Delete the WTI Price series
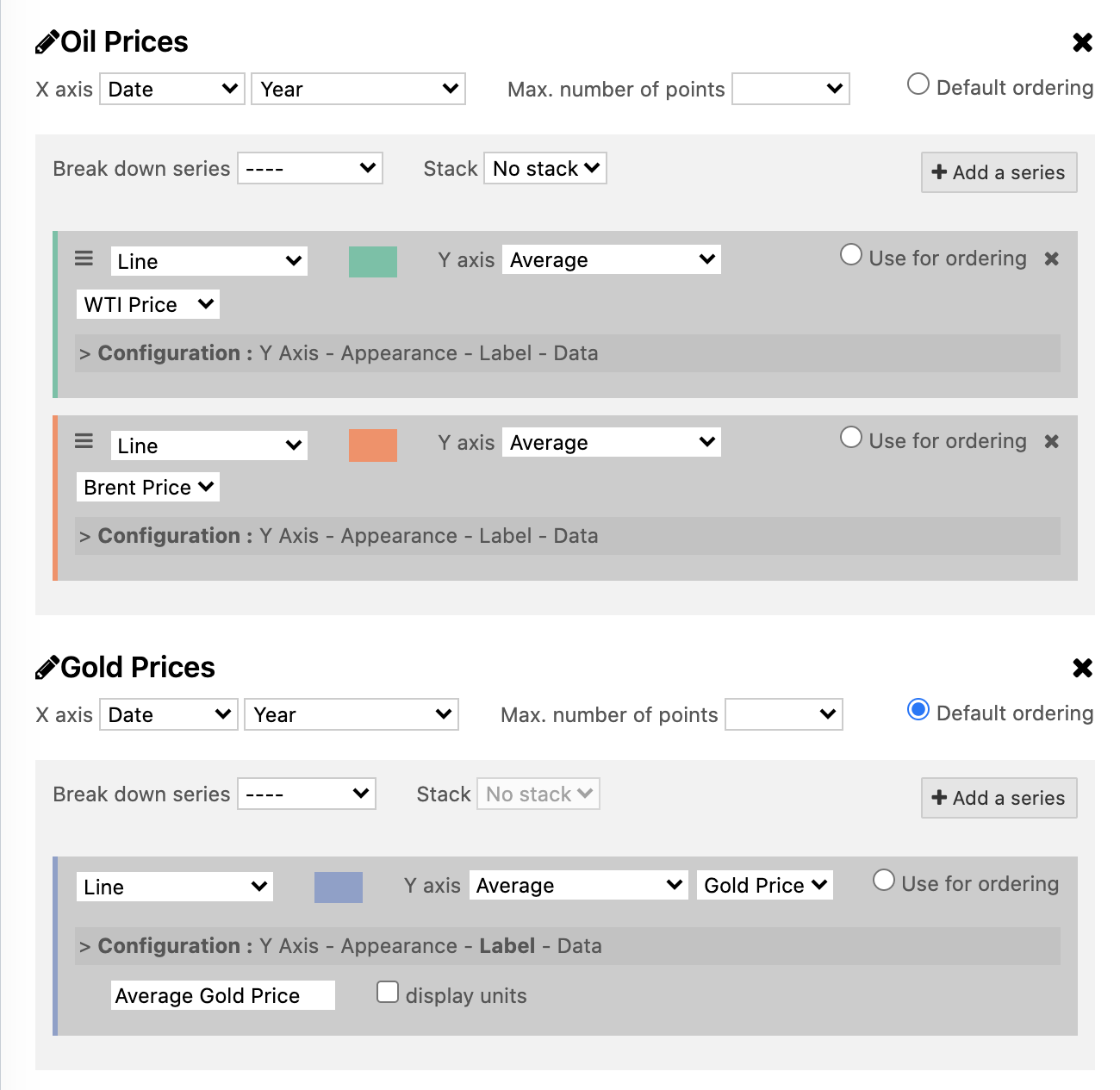 click(1051, 258)
